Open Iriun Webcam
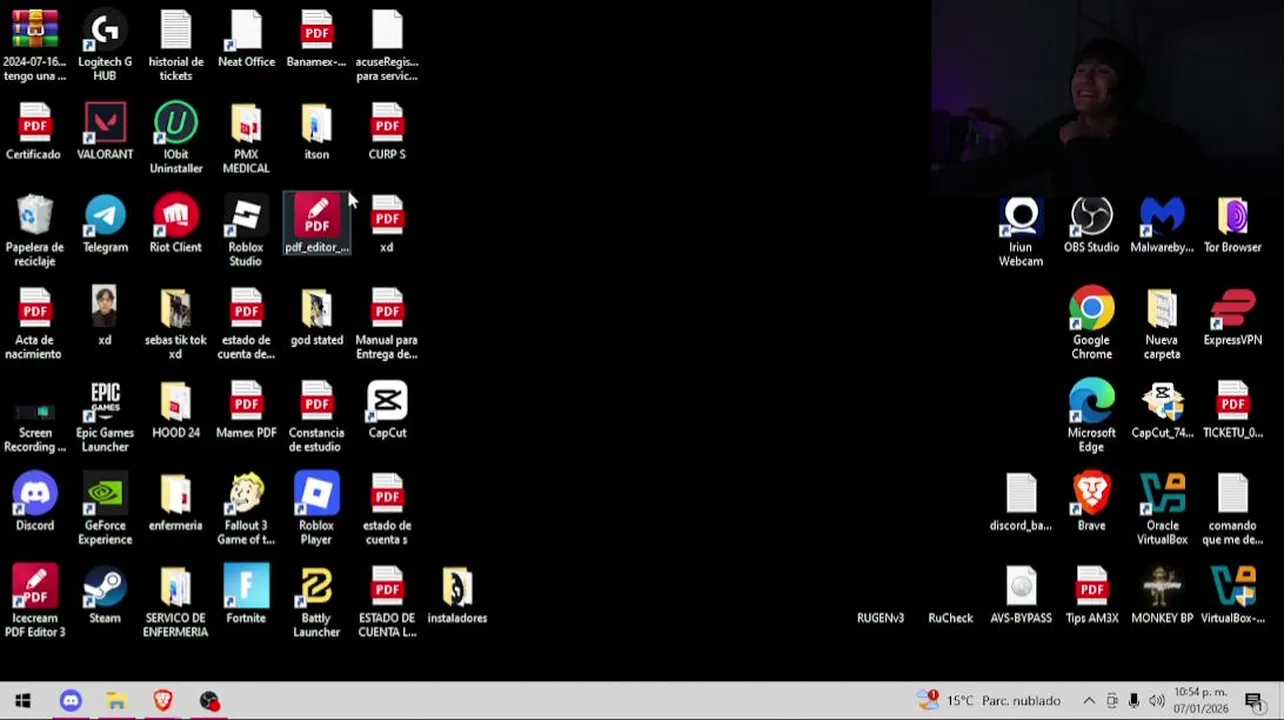 [1021, 231]
